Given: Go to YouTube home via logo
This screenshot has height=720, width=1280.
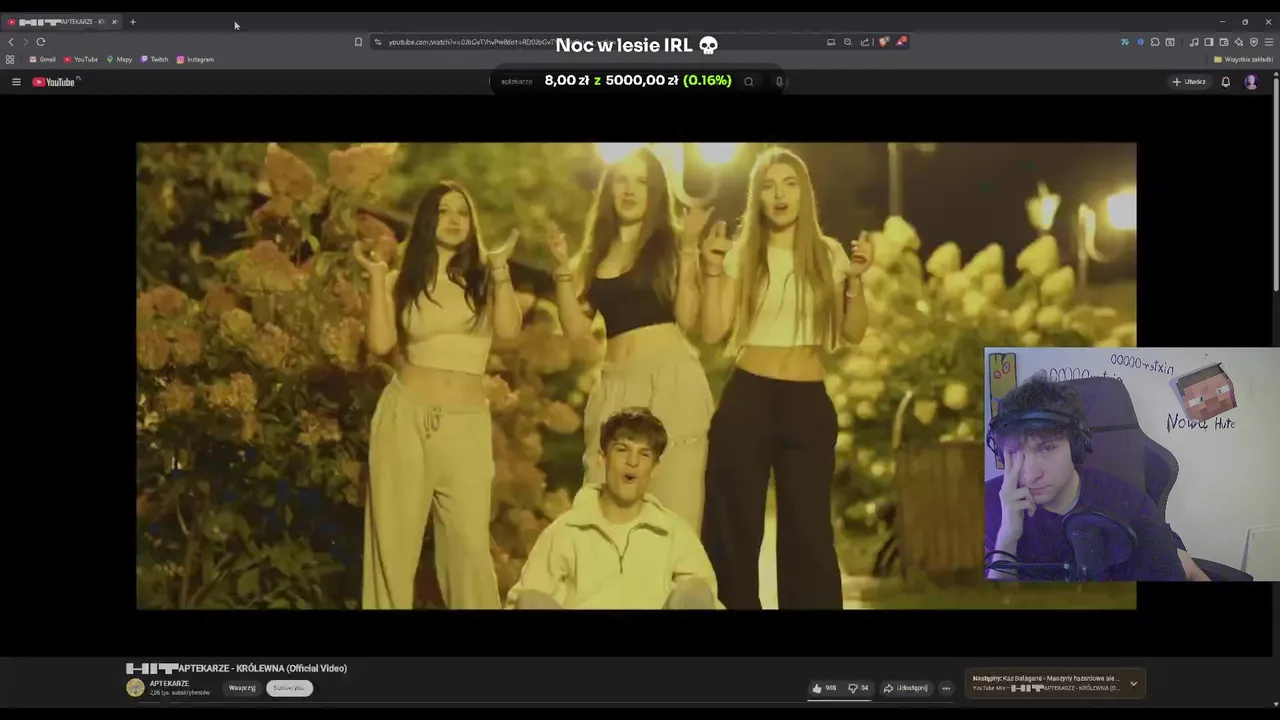Looking at the screenshot, I should pyautogui.click(x=54, y=82).
